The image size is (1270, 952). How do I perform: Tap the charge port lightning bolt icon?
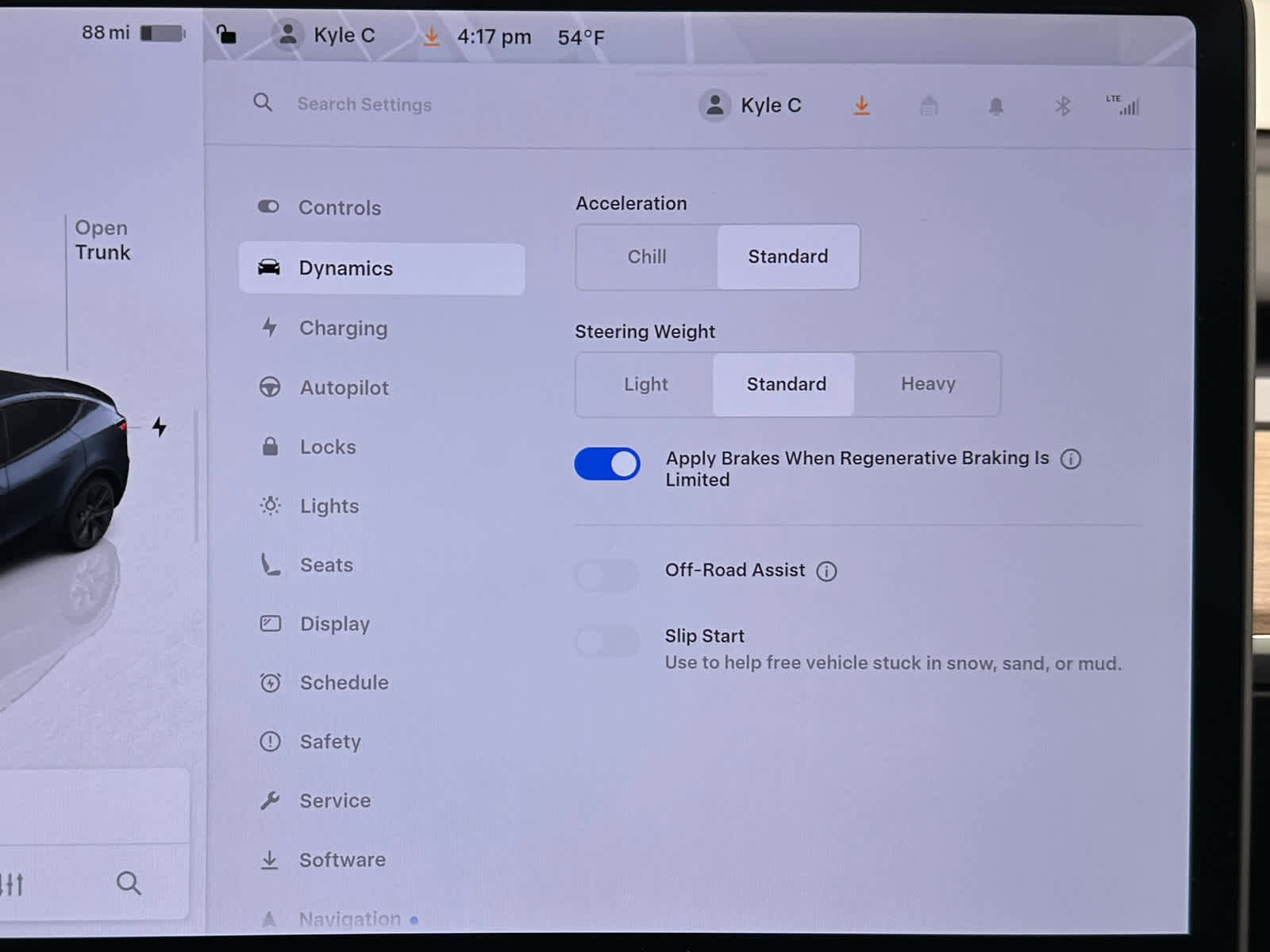pyautogui.click(x=160, y=428)
